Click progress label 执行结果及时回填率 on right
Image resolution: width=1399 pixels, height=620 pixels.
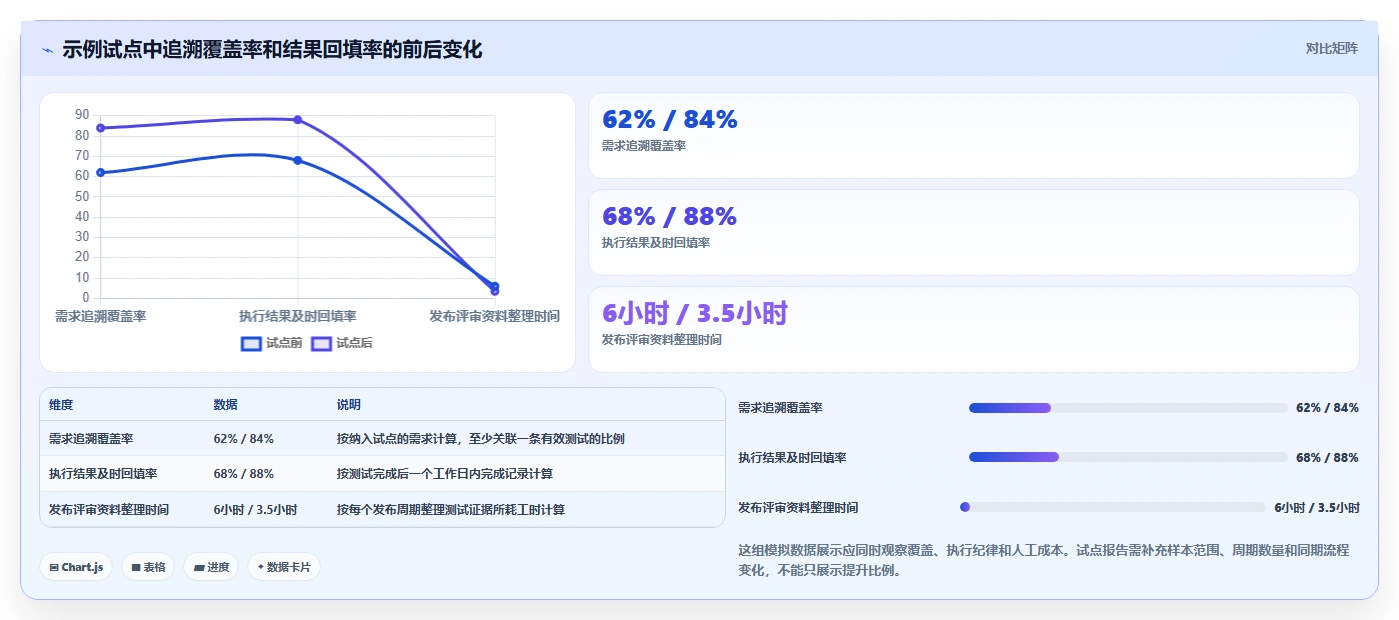[x=792, y=457]
